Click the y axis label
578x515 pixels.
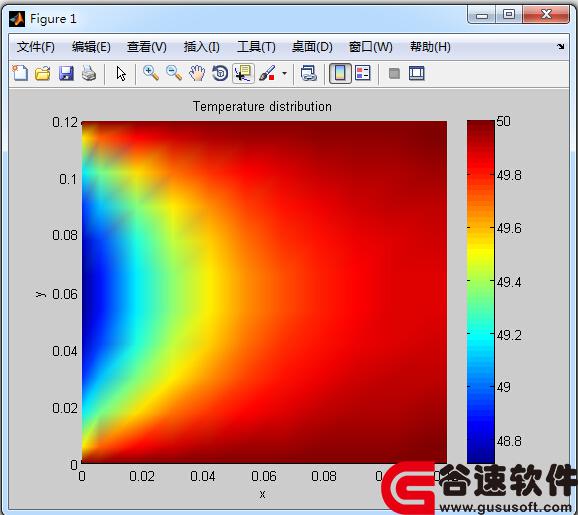coord(41,294)
